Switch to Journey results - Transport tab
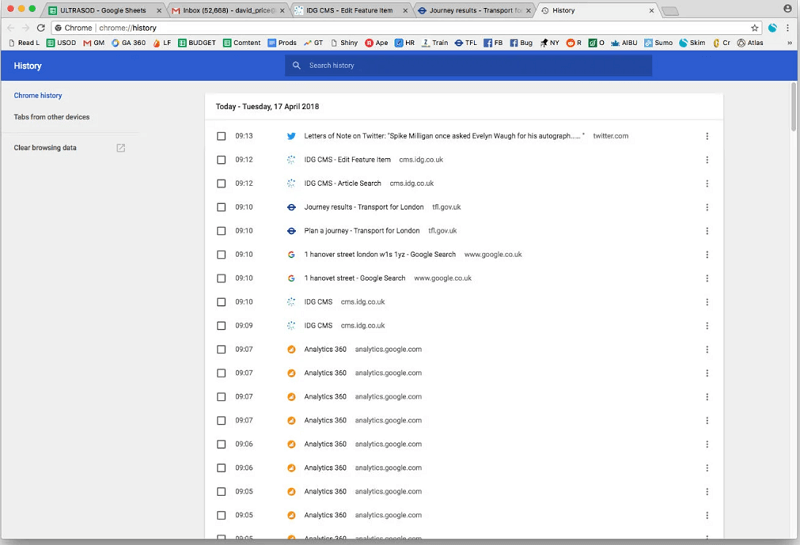 point(474,10)
